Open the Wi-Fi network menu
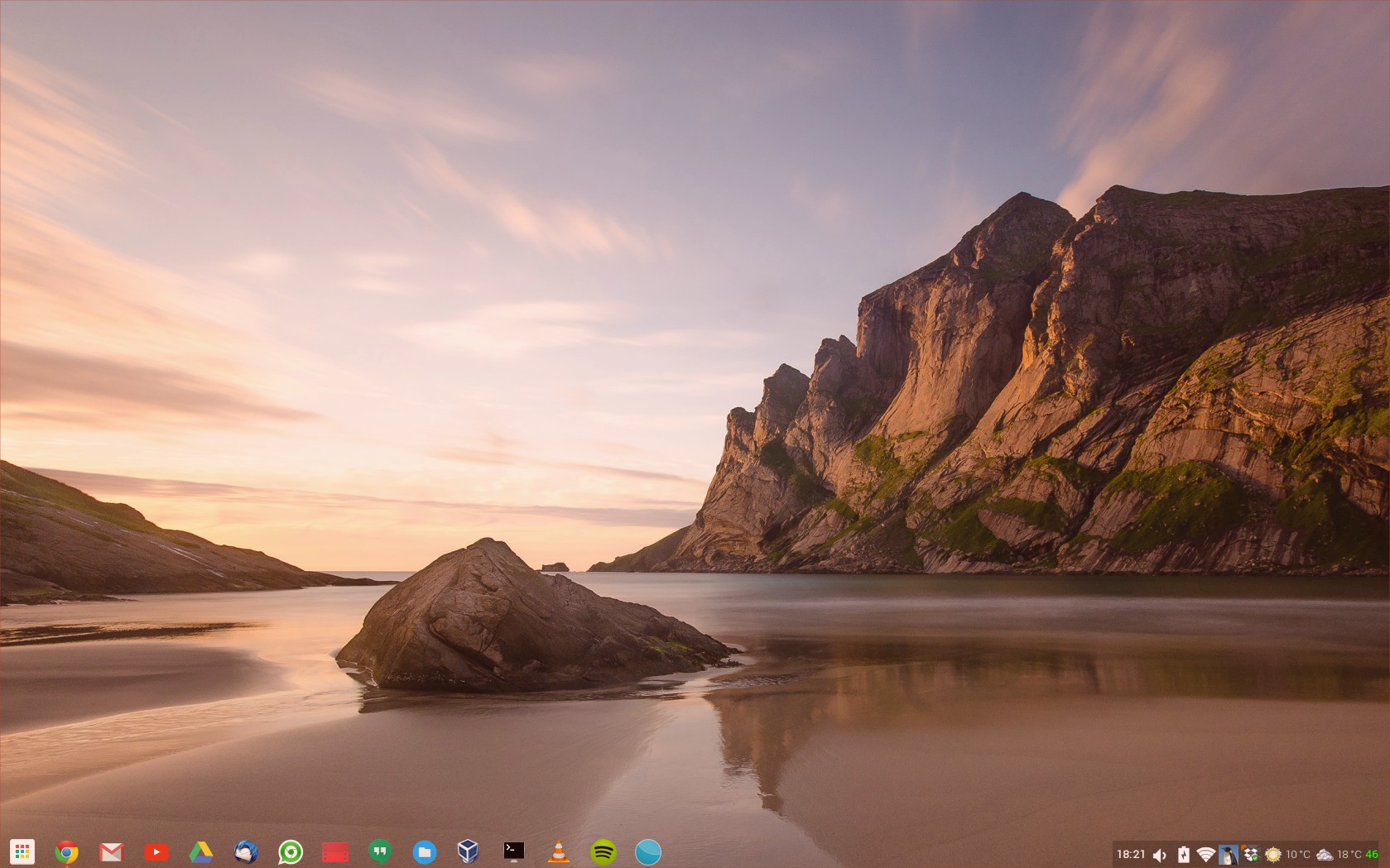This screenshot has width=1390, height=868. pos(1206,855)
